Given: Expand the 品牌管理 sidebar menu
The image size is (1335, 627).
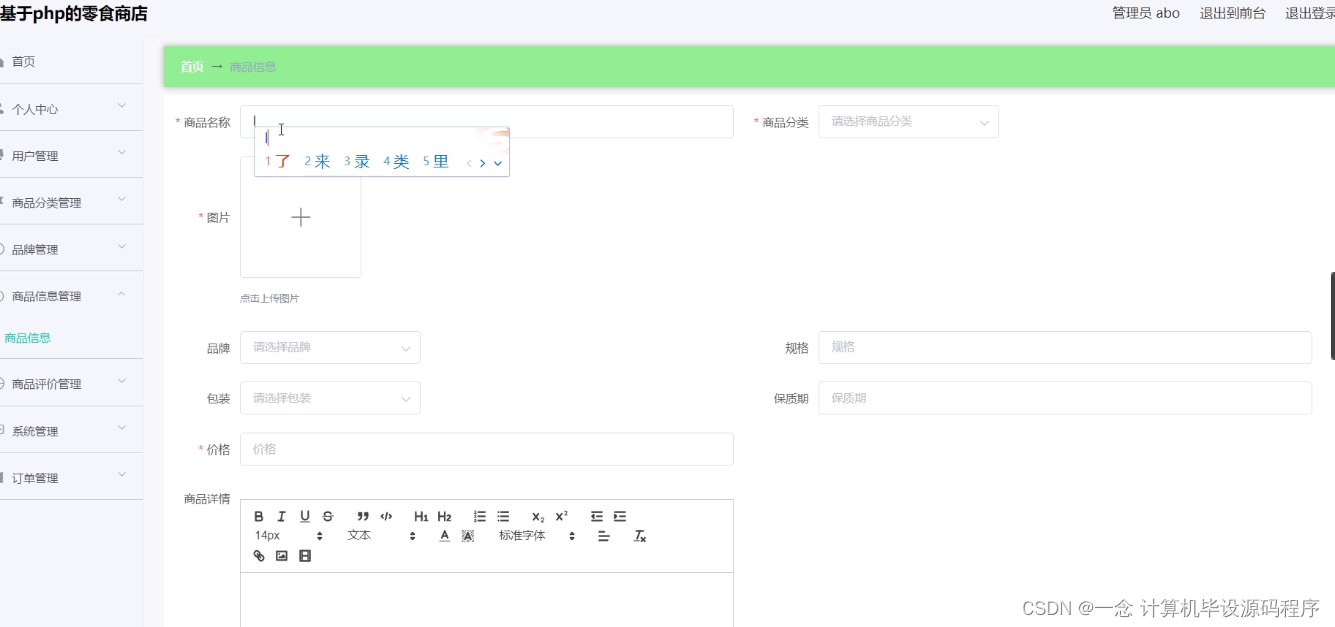Looking at the screenshot, I should point(71,248).
